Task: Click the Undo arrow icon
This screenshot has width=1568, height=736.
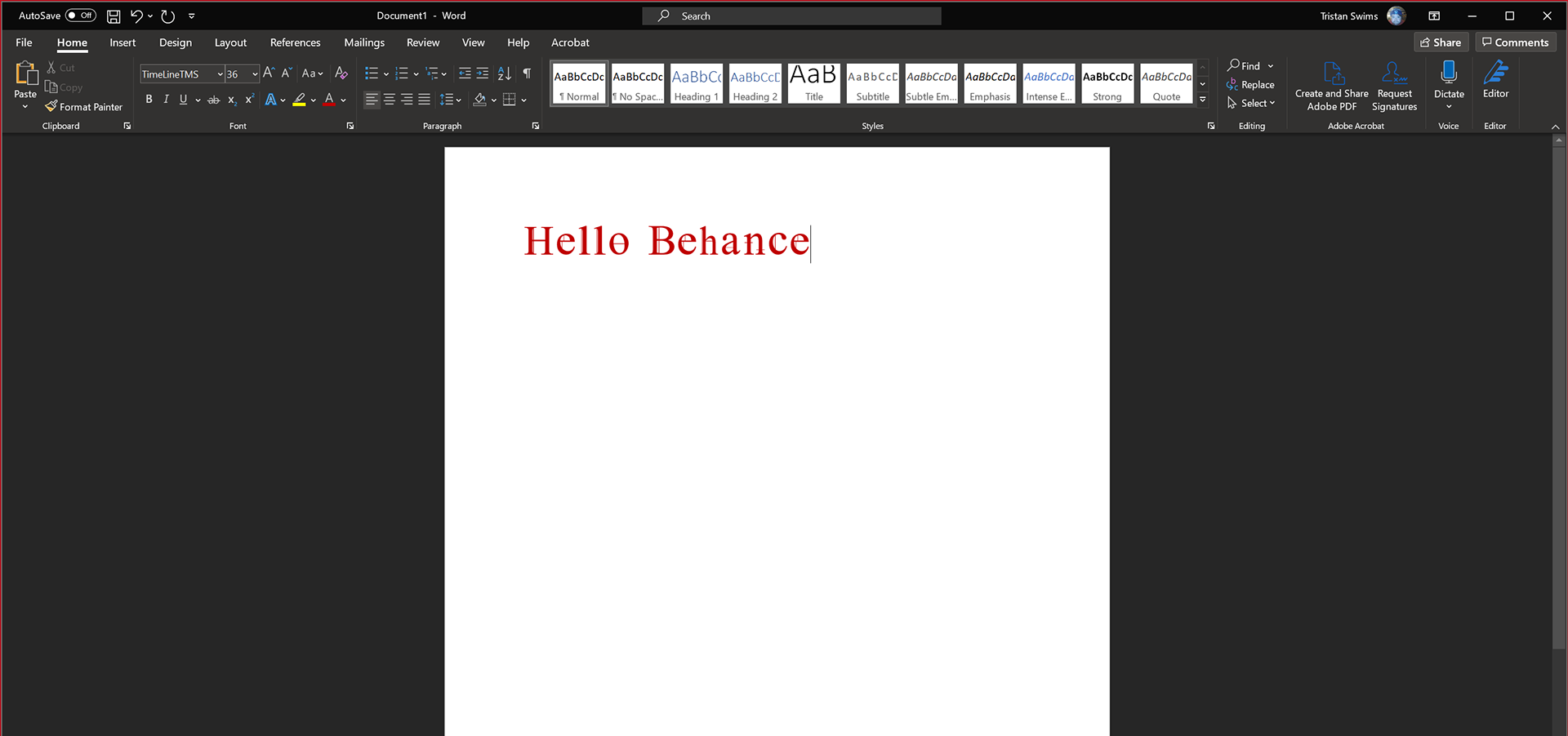Action: coord(136,16)
